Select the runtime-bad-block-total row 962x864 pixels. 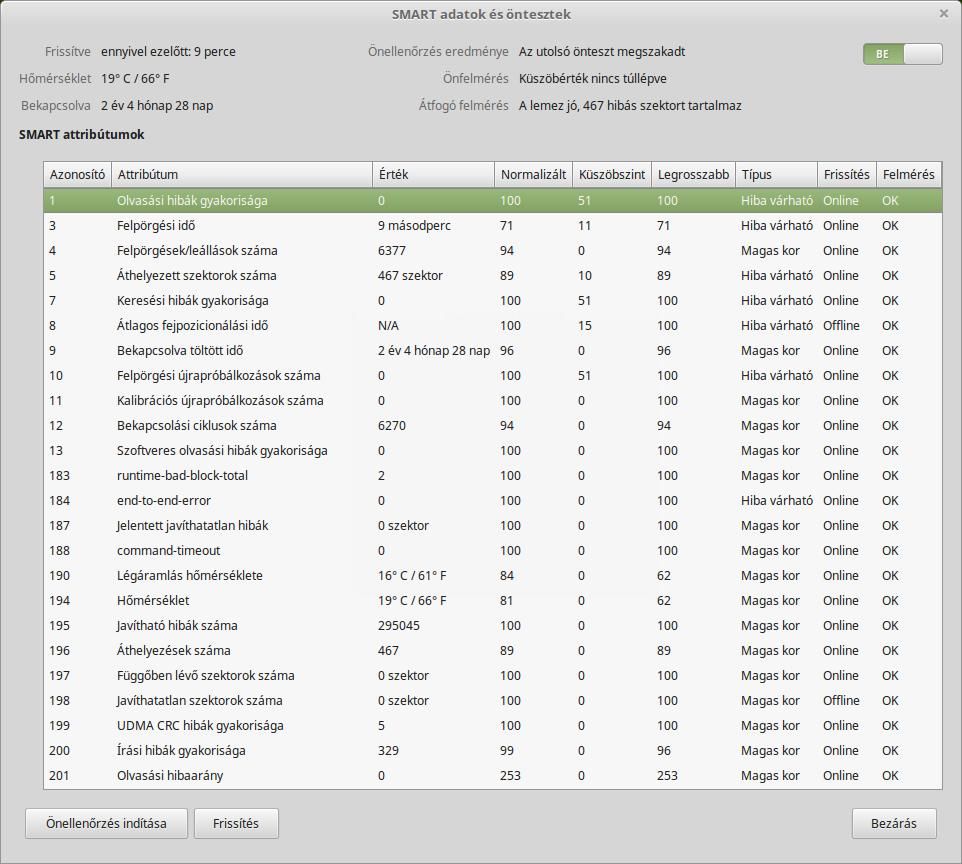493,476
